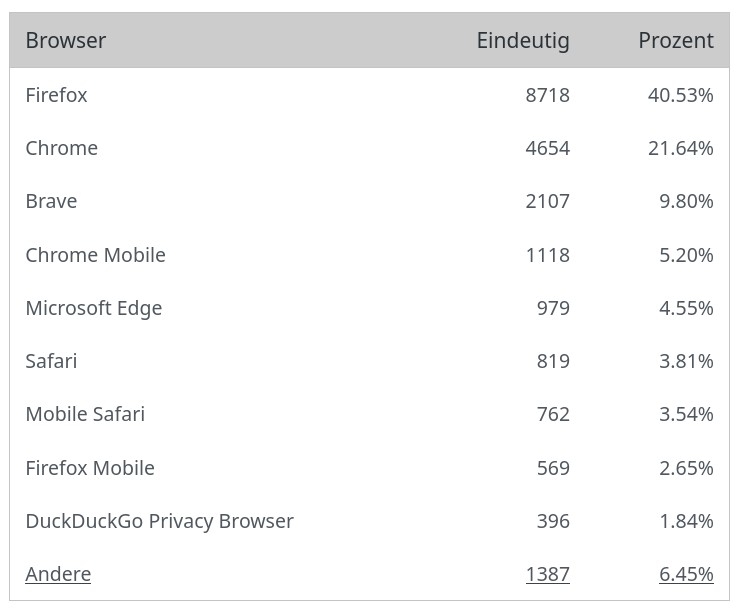Click the Eindeutig column header
Viewport: 740px width, 611px height.
[523, 41]
